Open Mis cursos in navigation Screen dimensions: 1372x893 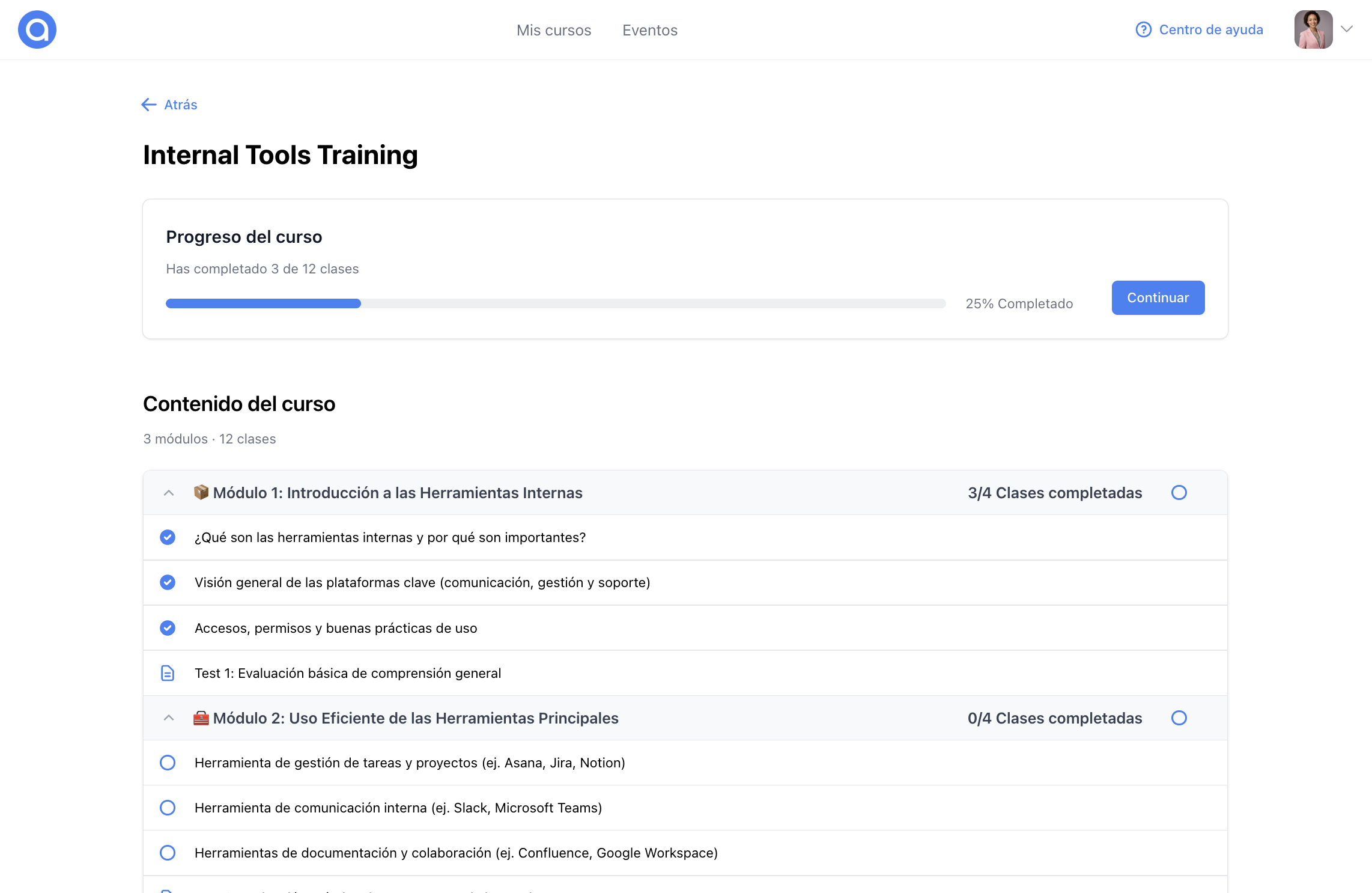pos(553,30)
